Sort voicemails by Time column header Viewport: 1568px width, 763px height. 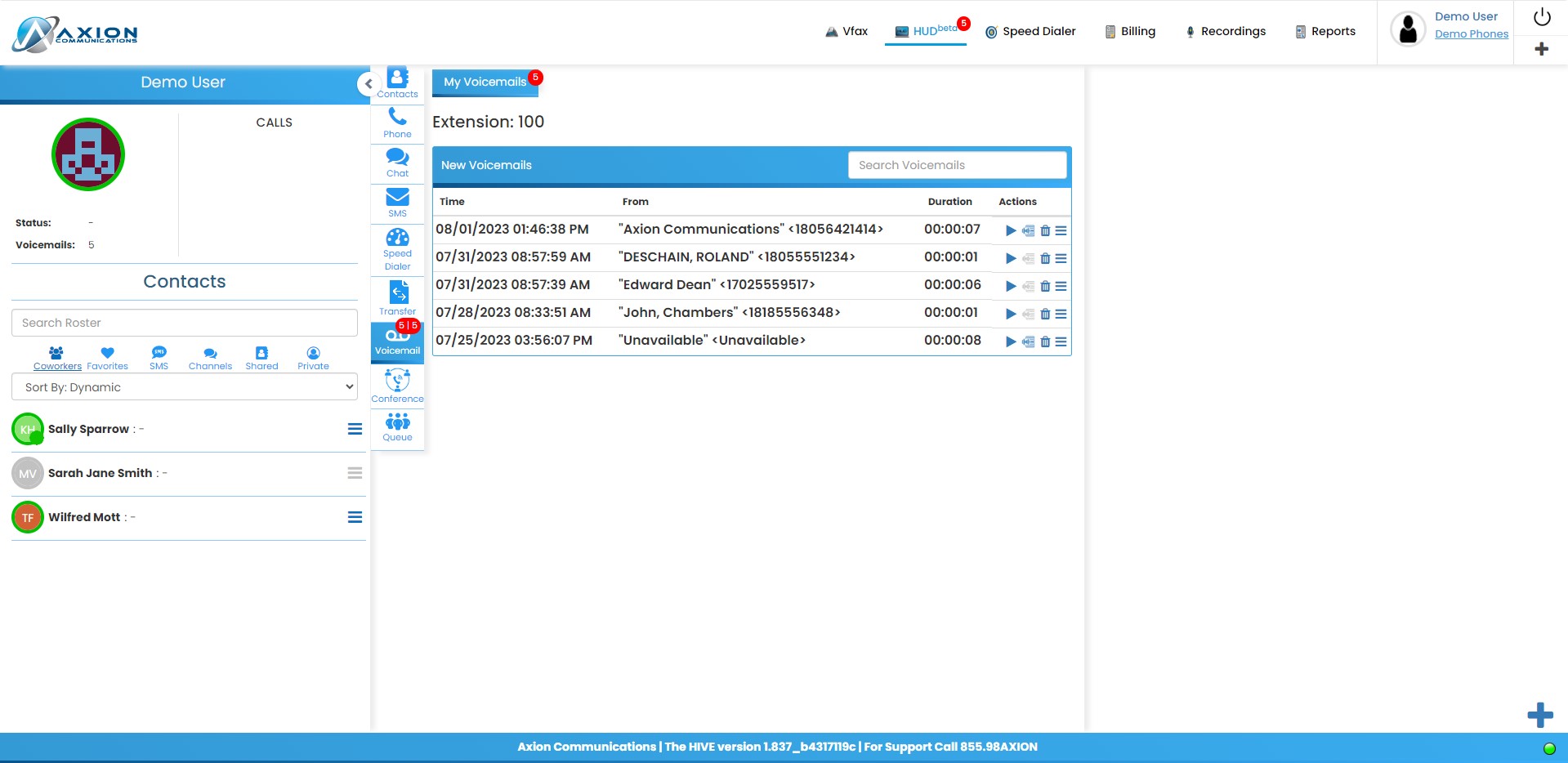pyautogui.click(x=452, y=202)
